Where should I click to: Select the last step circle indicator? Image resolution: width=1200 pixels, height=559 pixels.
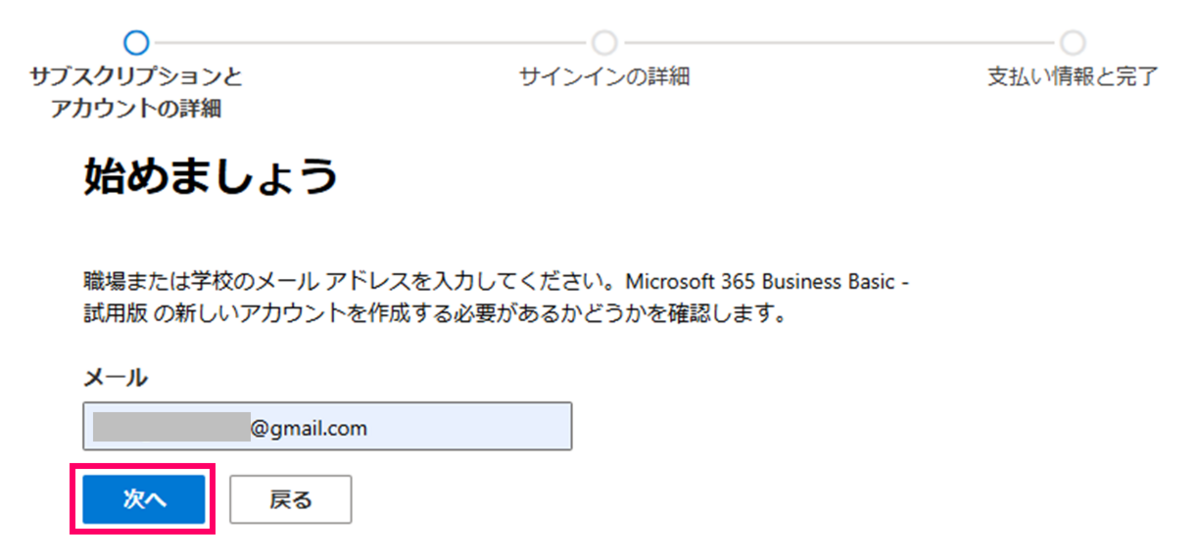(x=1073, y=42)
